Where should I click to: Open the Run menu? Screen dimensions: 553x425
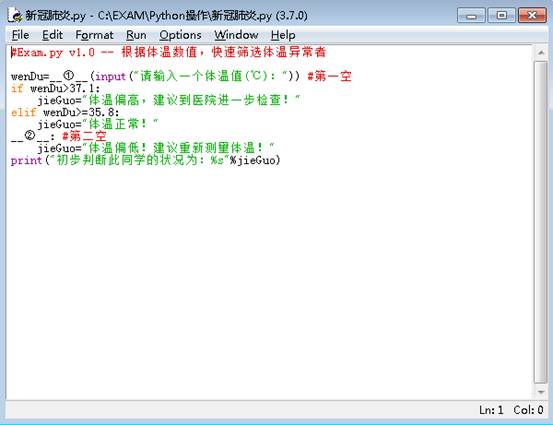pyautogui.click(x=136, y=35)
